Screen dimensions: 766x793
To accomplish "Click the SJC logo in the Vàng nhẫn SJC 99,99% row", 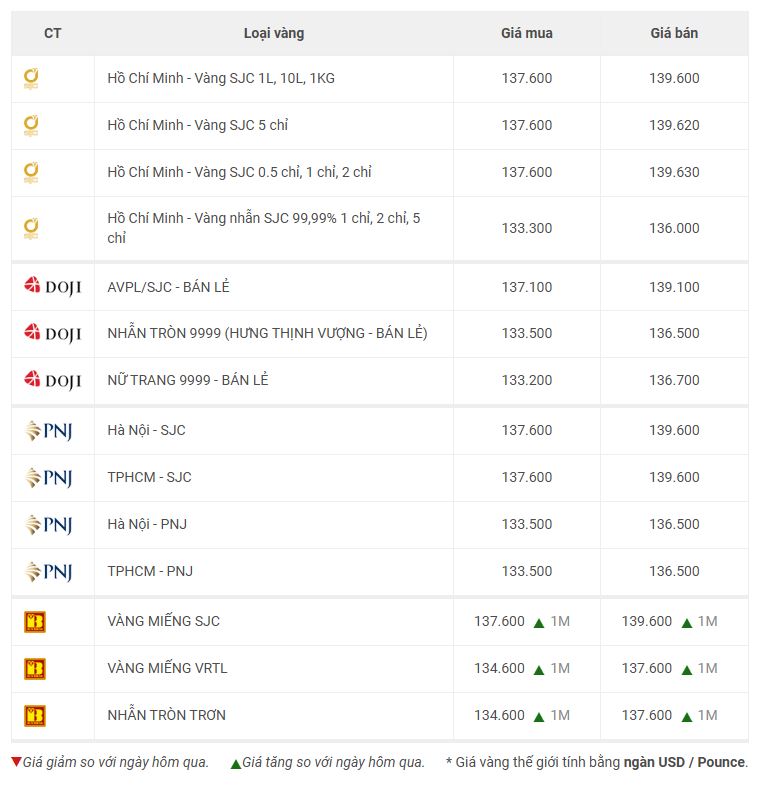I will click(x=31, y=228).
